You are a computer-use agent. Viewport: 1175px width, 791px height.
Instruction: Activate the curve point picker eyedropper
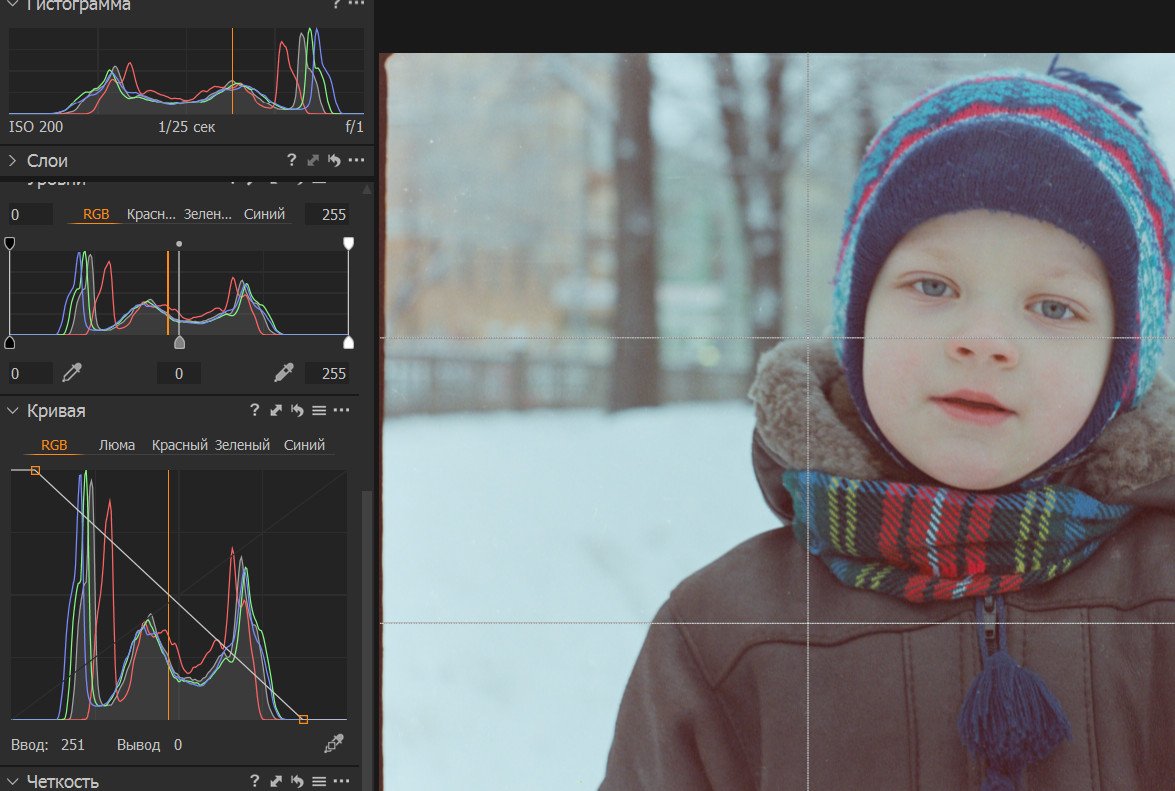(x=335, y=744)
